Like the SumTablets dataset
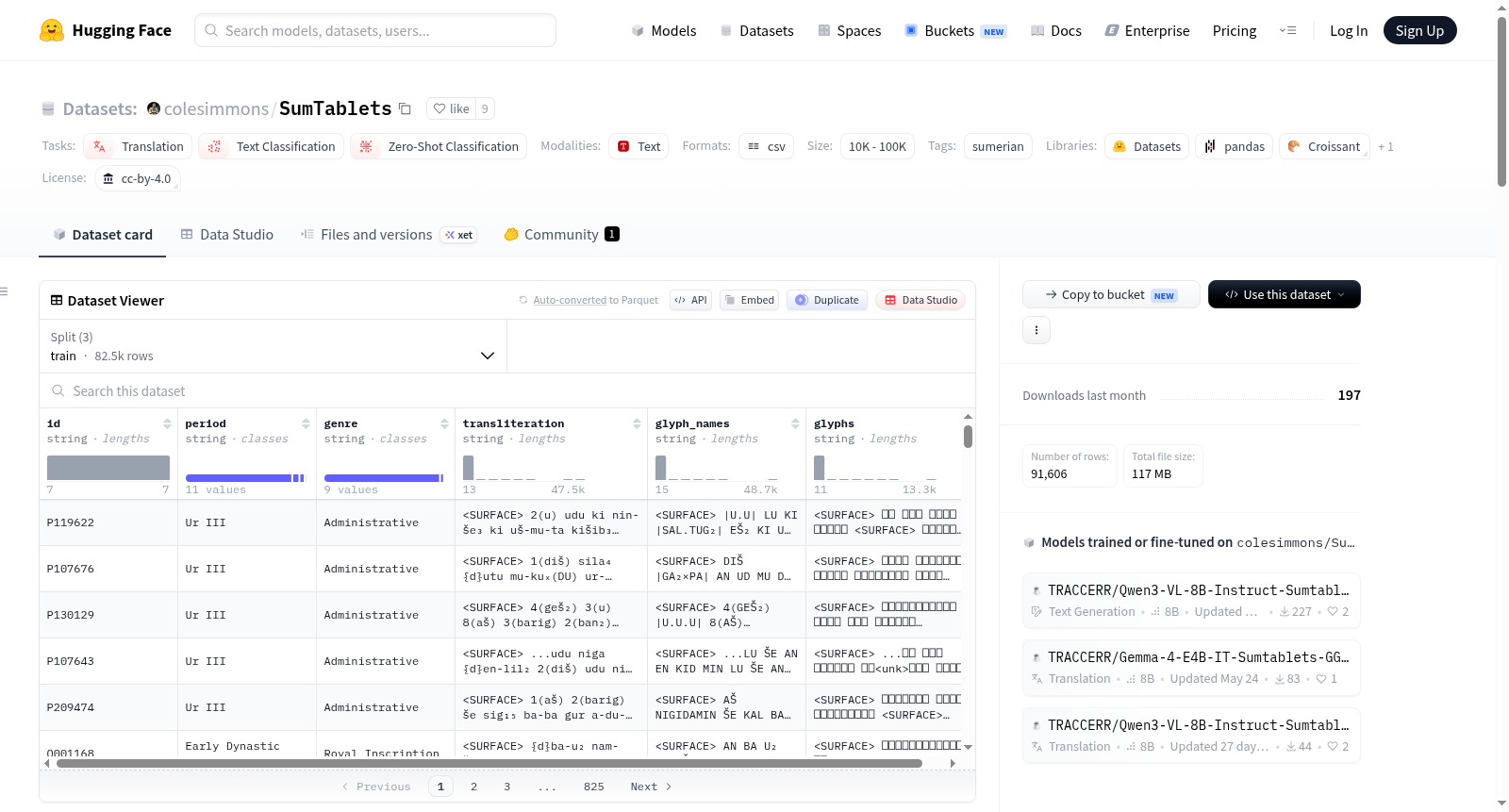The height and width of the screenshot is (812, 1509). (x=451, y=108)
